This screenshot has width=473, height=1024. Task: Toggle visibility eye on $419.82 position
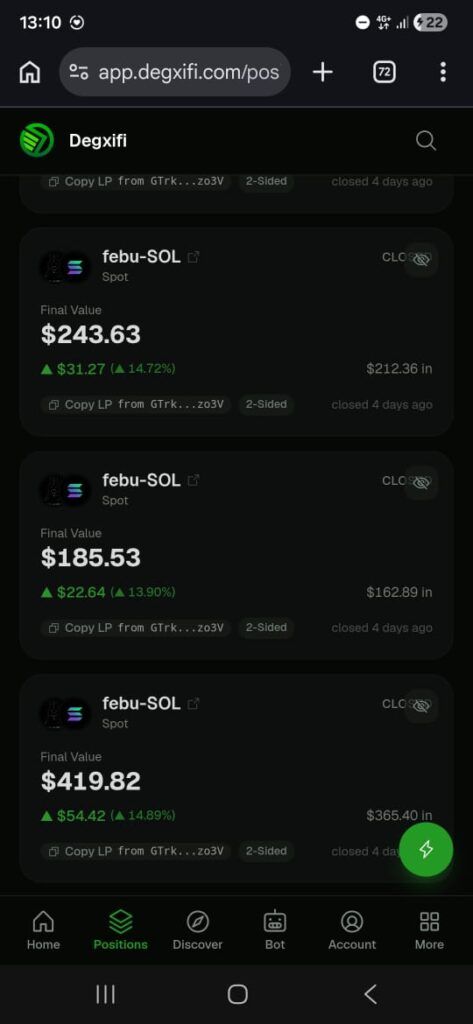421,707
